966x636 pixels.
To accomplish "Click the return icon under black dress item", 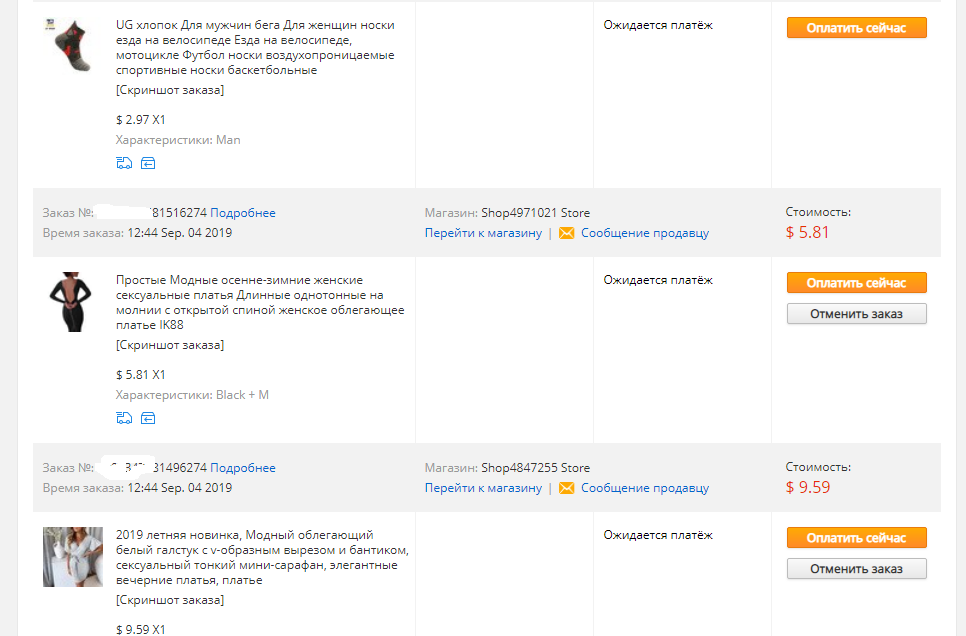I will click(x=148, y=418).
